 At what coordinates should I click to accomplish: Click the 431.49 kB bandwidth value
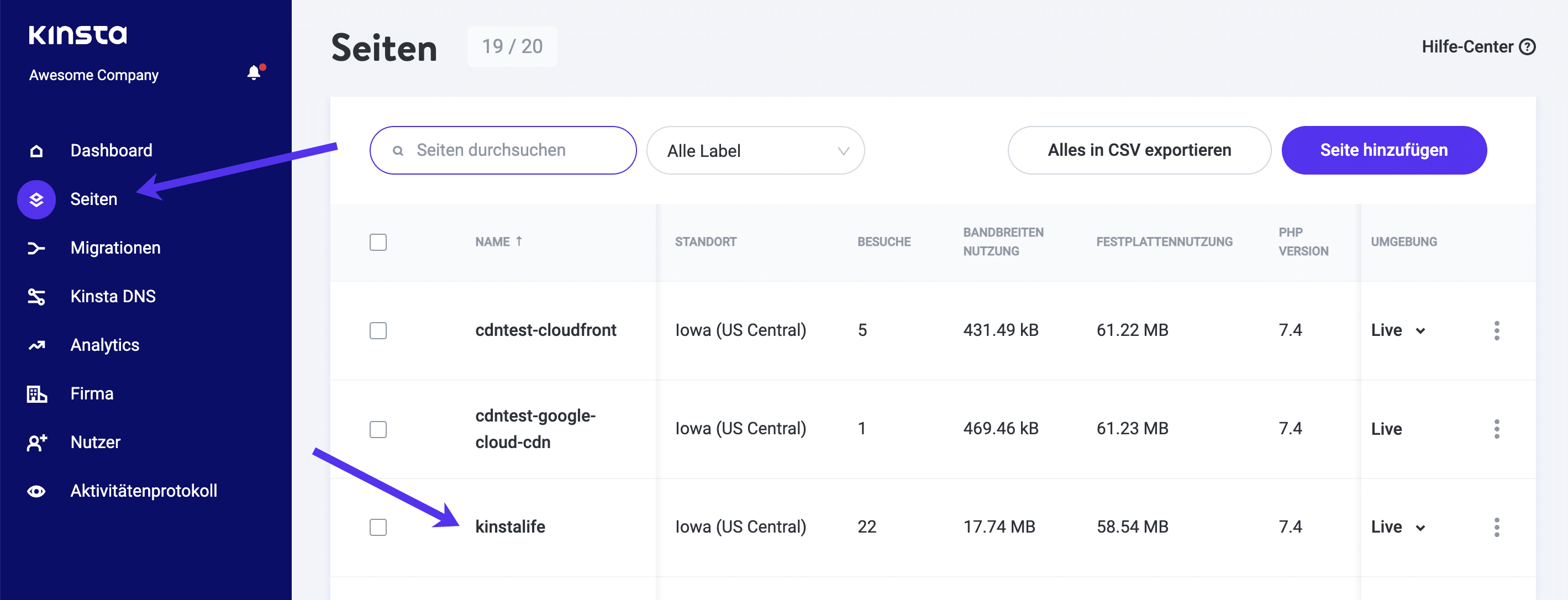point(1001,330)
